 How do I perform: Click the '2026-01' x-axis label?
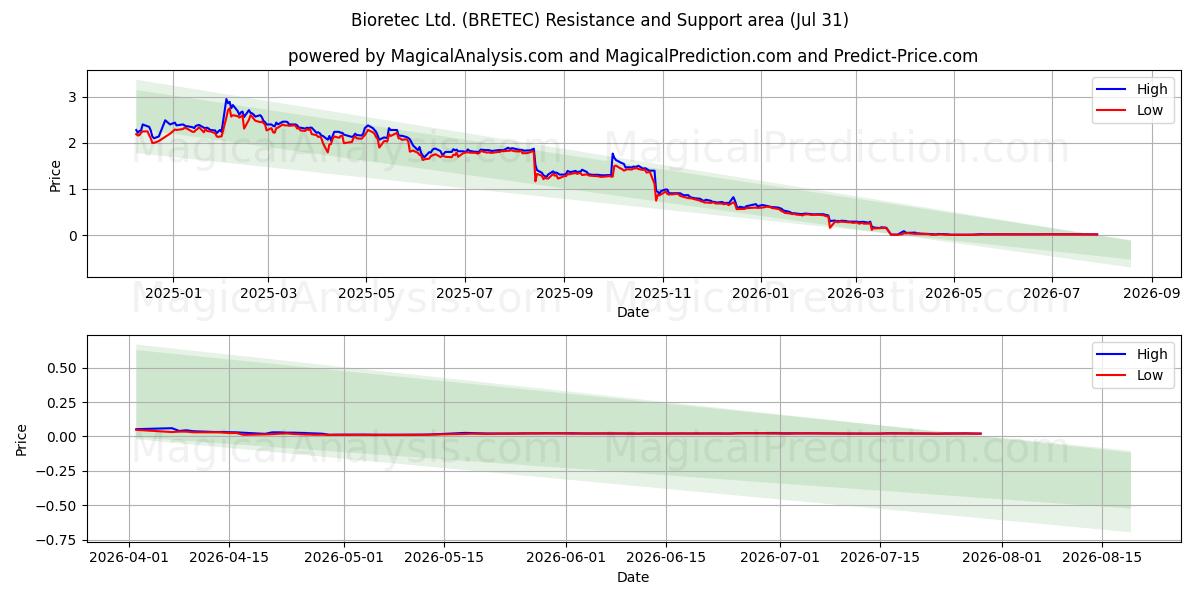[x=761, y=294]
